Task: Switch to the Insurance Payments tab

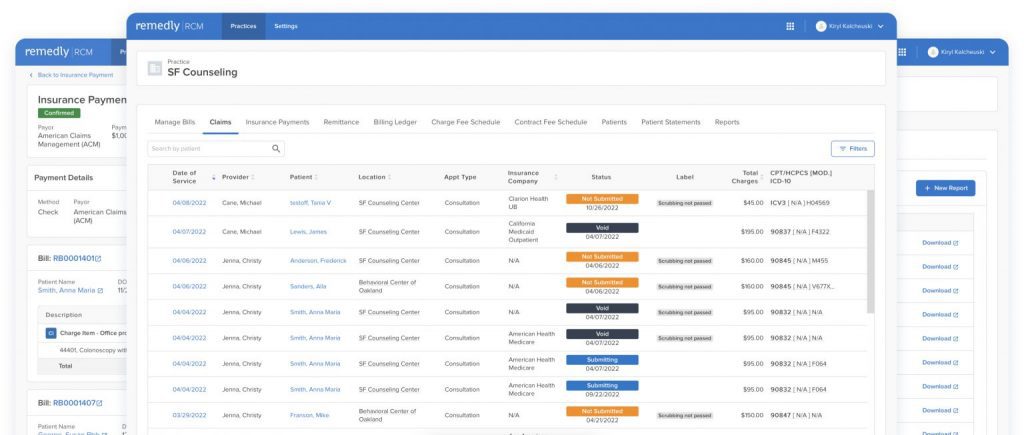Action: click(277, 122)
